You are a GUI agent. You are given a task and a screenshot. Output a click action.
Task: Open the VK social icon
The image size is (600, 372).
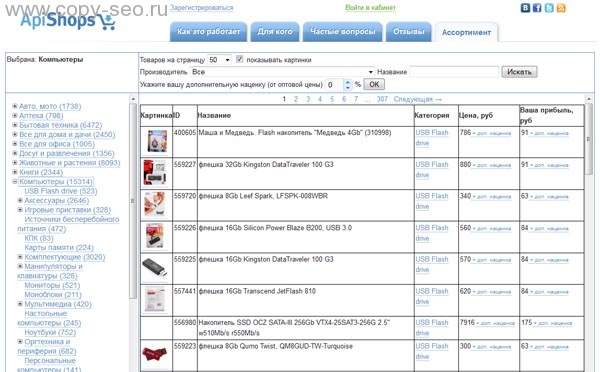pos(525,8)
